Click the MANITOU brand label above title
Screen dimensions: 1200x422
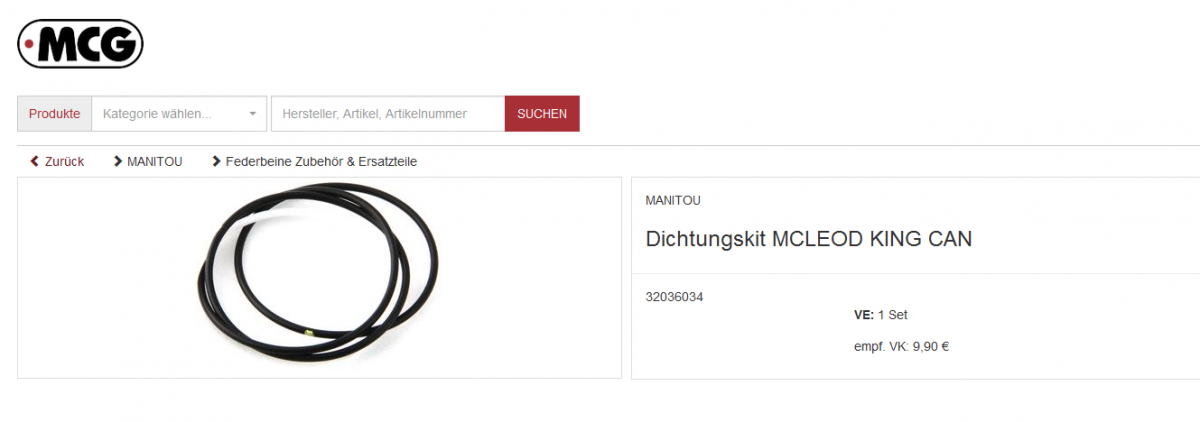[673, 200]
